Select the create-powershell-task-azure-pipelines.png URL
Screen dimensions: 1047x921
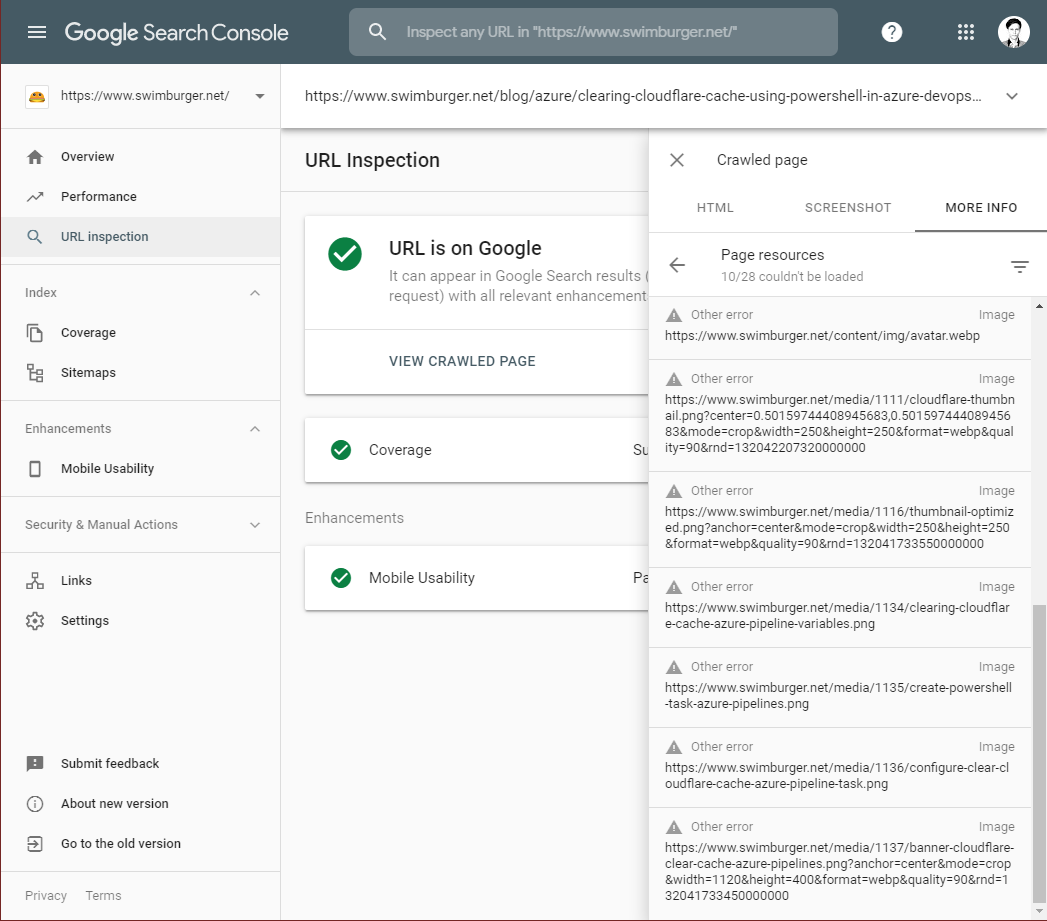tap(838, 696)
